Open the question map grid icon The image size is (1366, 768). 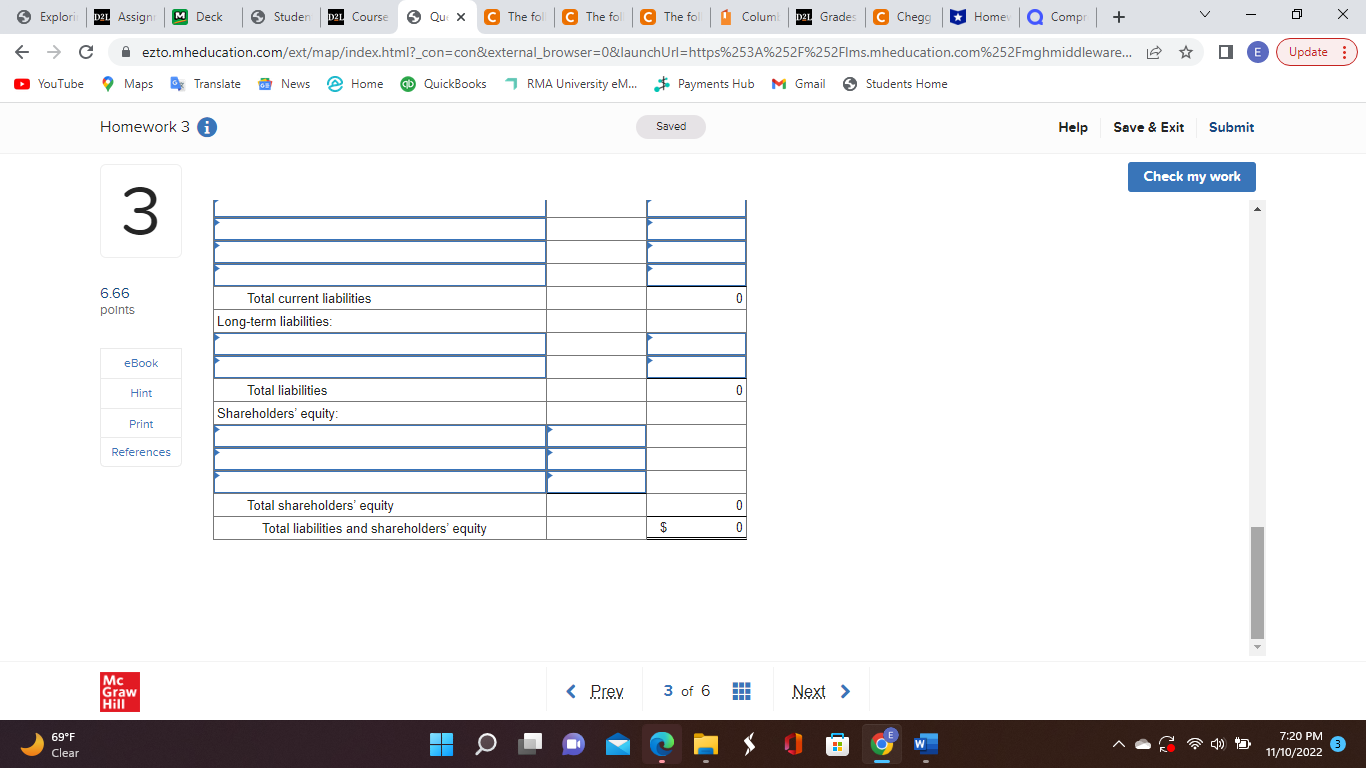(x=741, y=690)
